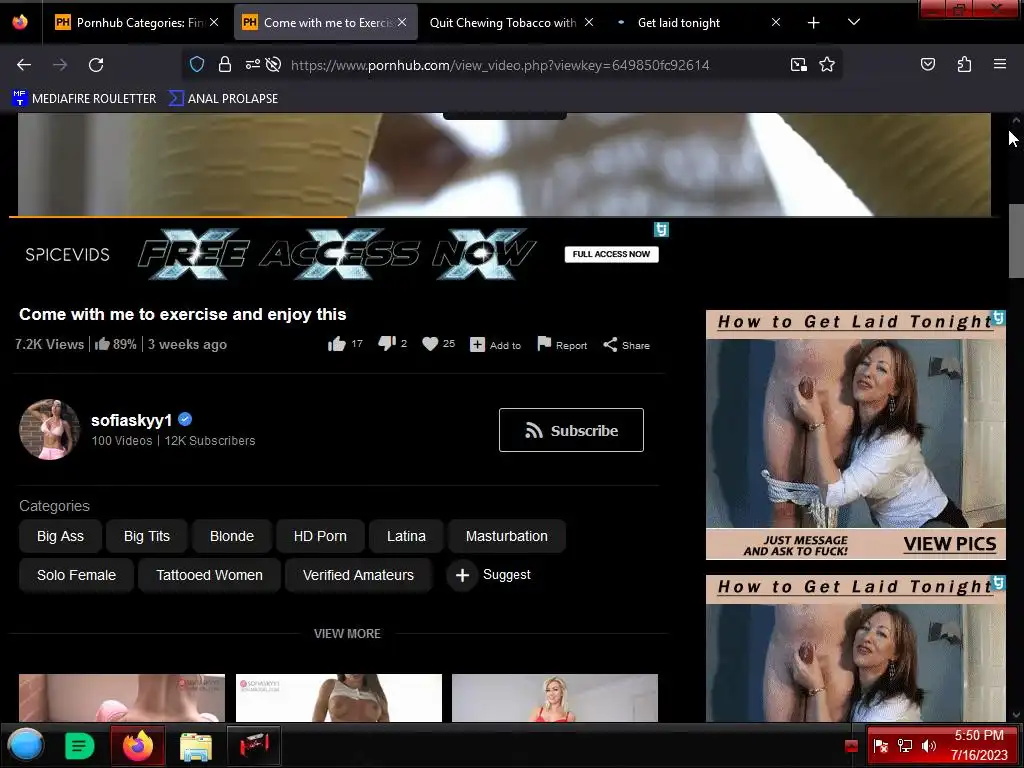Go back to the previous page
This screenshot has width=1024, height=768.
[24, 65]
